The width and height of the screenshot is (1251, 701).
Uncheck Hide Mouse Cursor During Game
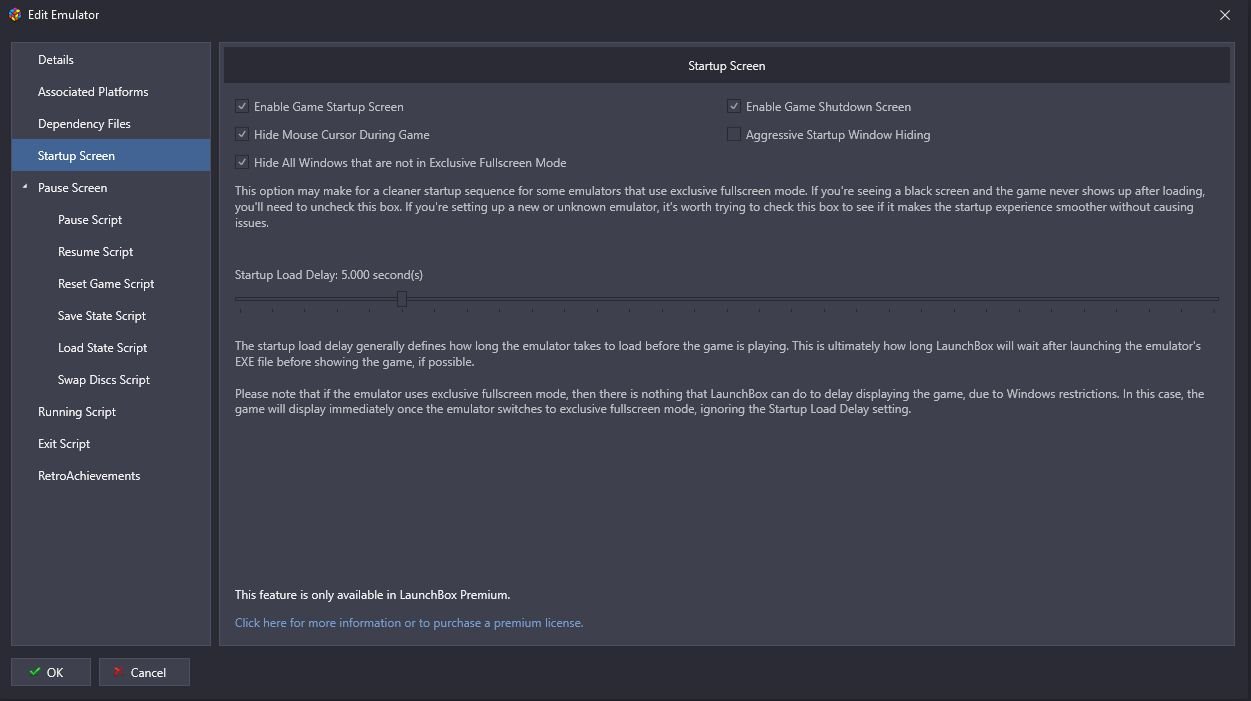click(x=242, y=134)
